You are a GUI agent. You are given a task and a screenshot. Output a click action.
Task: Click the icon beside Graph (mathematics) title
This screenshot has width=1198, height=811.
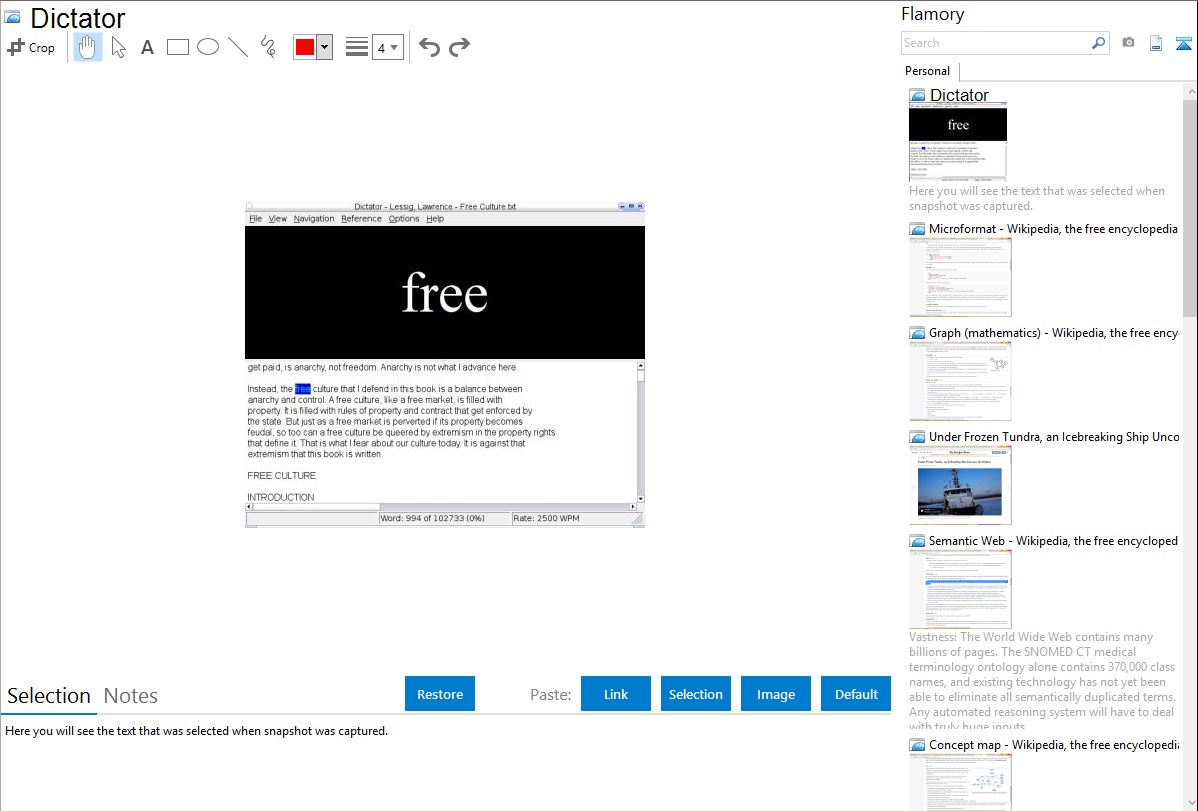click(x=917, y=333)
